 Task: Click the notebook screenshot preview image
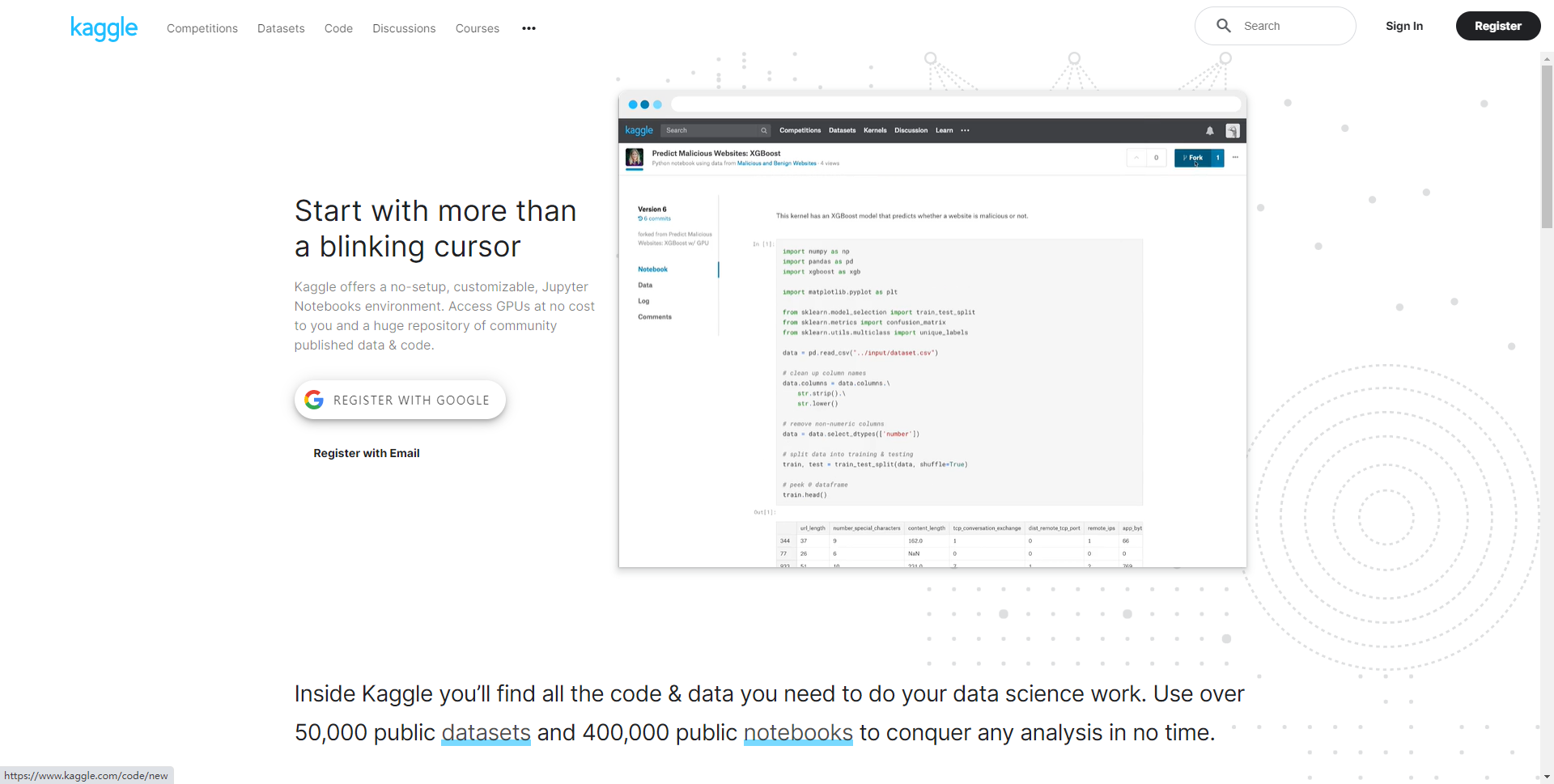point(932,329)
